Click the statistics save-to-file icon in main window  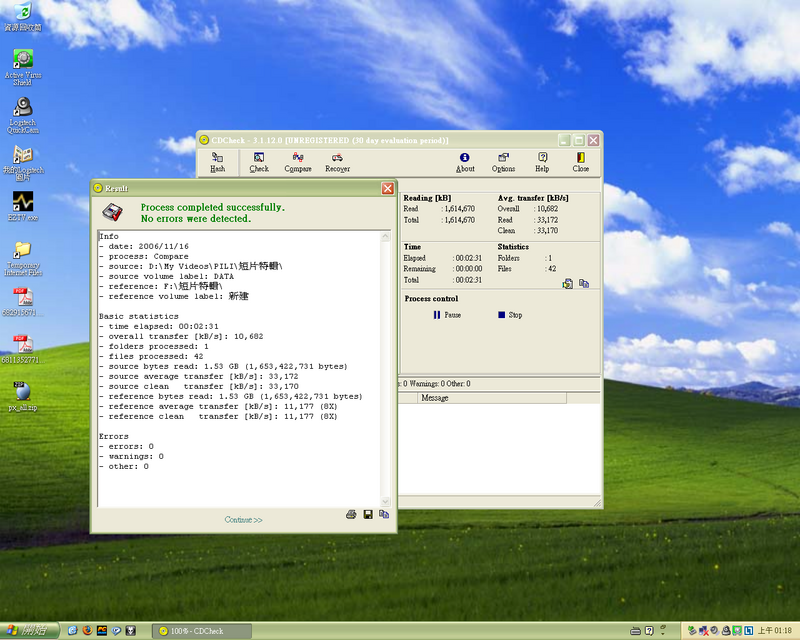point(567,283)
